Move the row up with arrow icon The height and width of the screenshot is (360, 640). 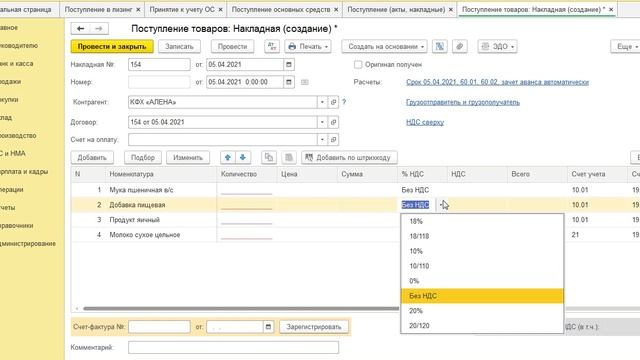(228, 158)
